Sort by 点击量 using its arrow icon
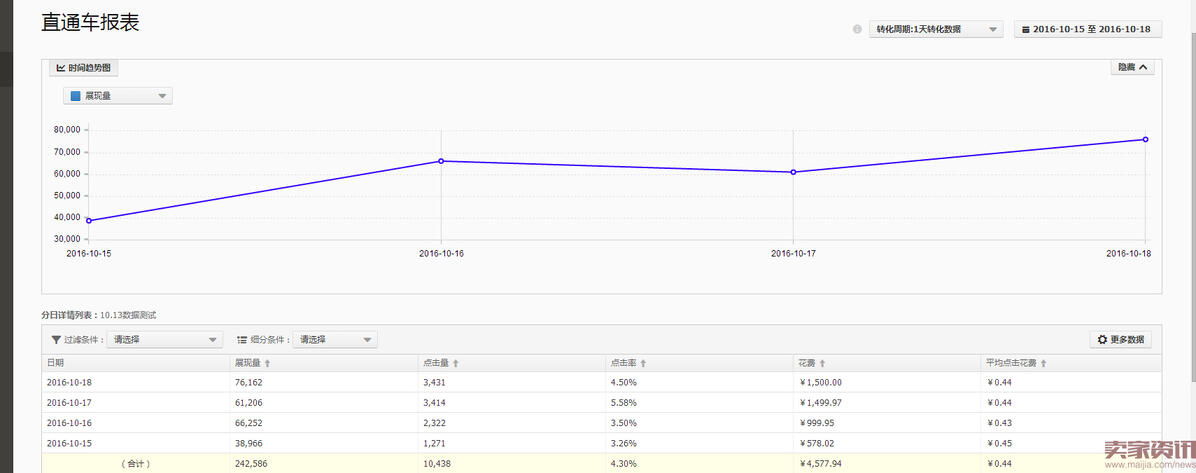The height and width of the screenshot is (473, 1196). pyautogui.click(x=456, y=363)
